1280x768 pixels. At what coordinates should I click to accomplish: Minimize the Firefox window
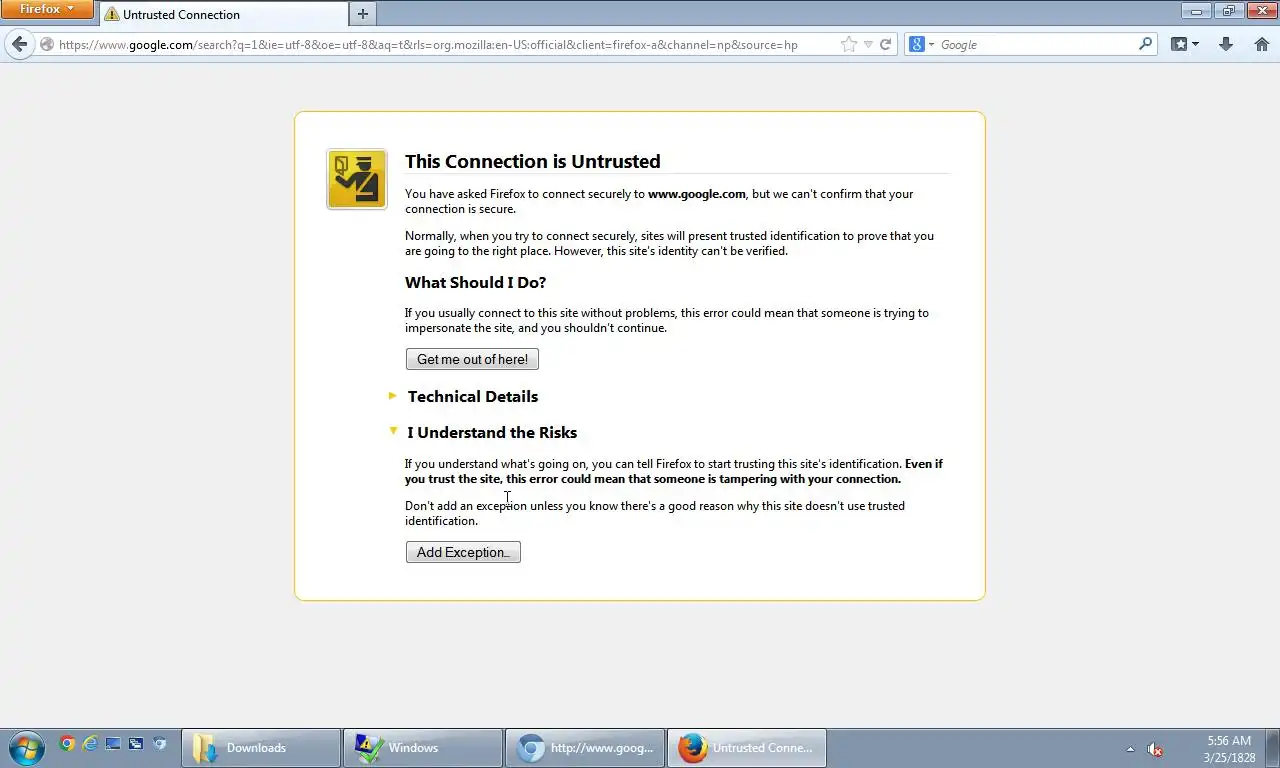pos(1196,10)
